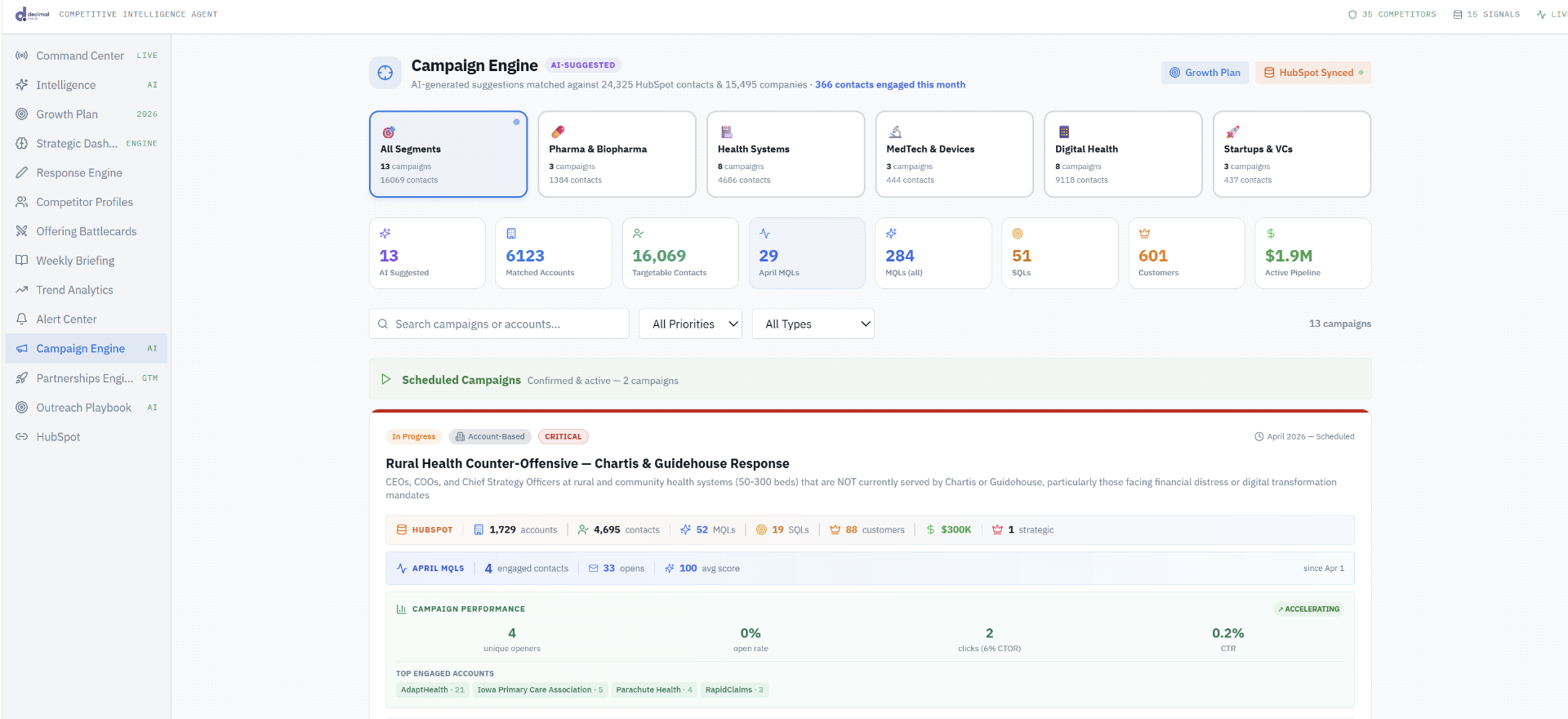Click the MedTech & Devices microscope icon
Screen dimensions: 1568x719
coord(895,132)
